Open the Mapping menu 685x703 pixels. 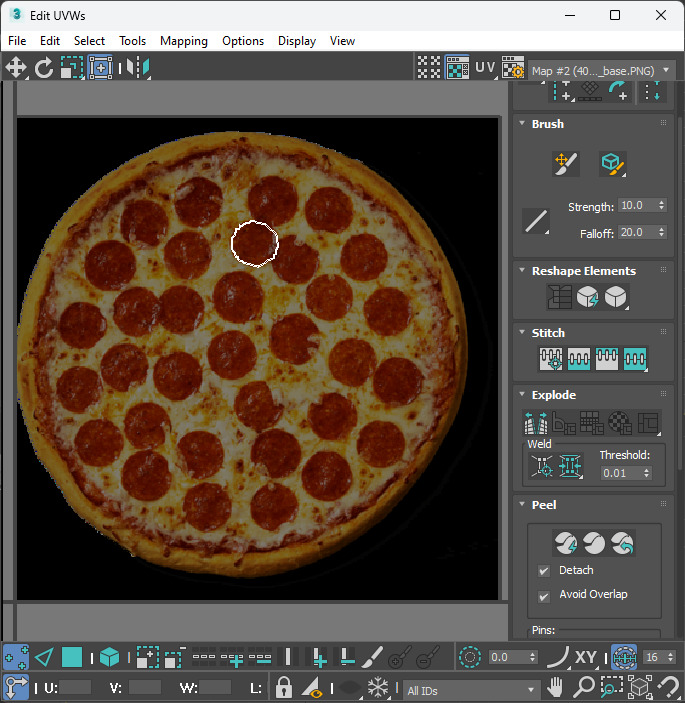pyautogui.click(x=184, y=41)
